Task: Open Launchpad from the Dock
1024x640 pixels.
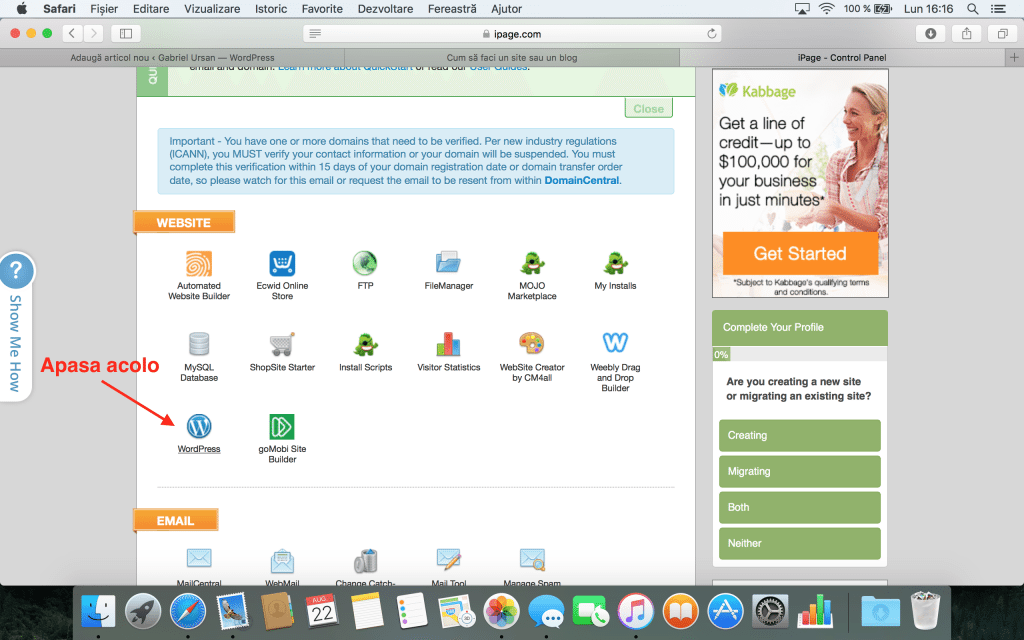Action: pos(143,612)
